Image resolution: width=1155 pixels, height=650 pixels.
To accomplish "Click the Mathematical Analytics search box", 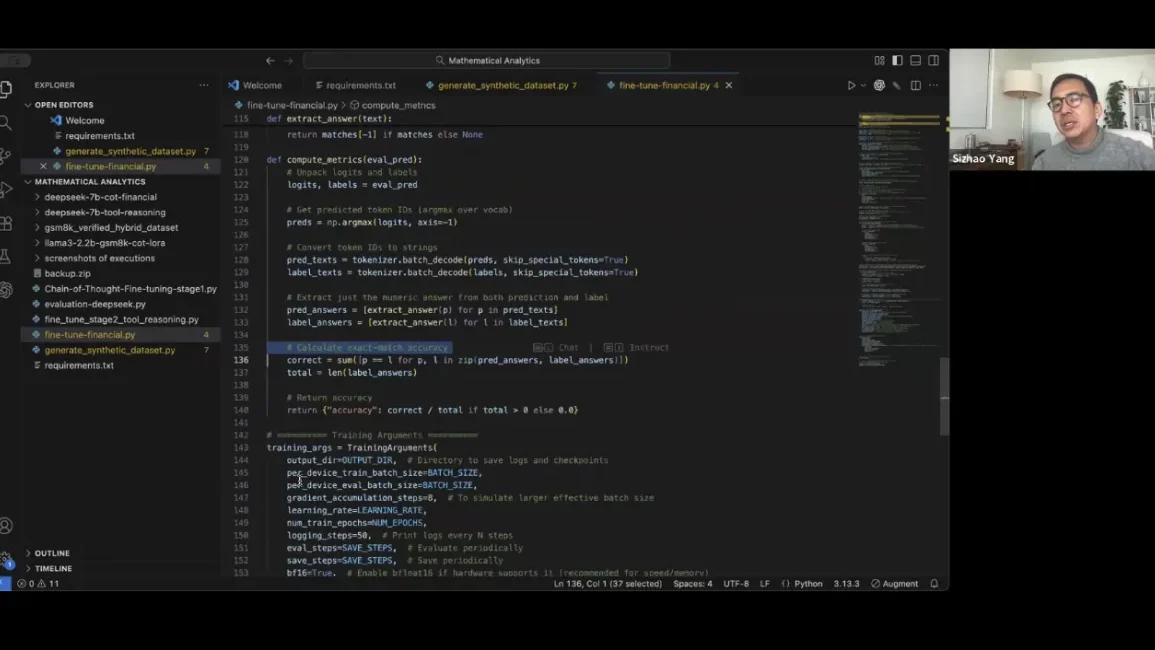I will 487,60.
